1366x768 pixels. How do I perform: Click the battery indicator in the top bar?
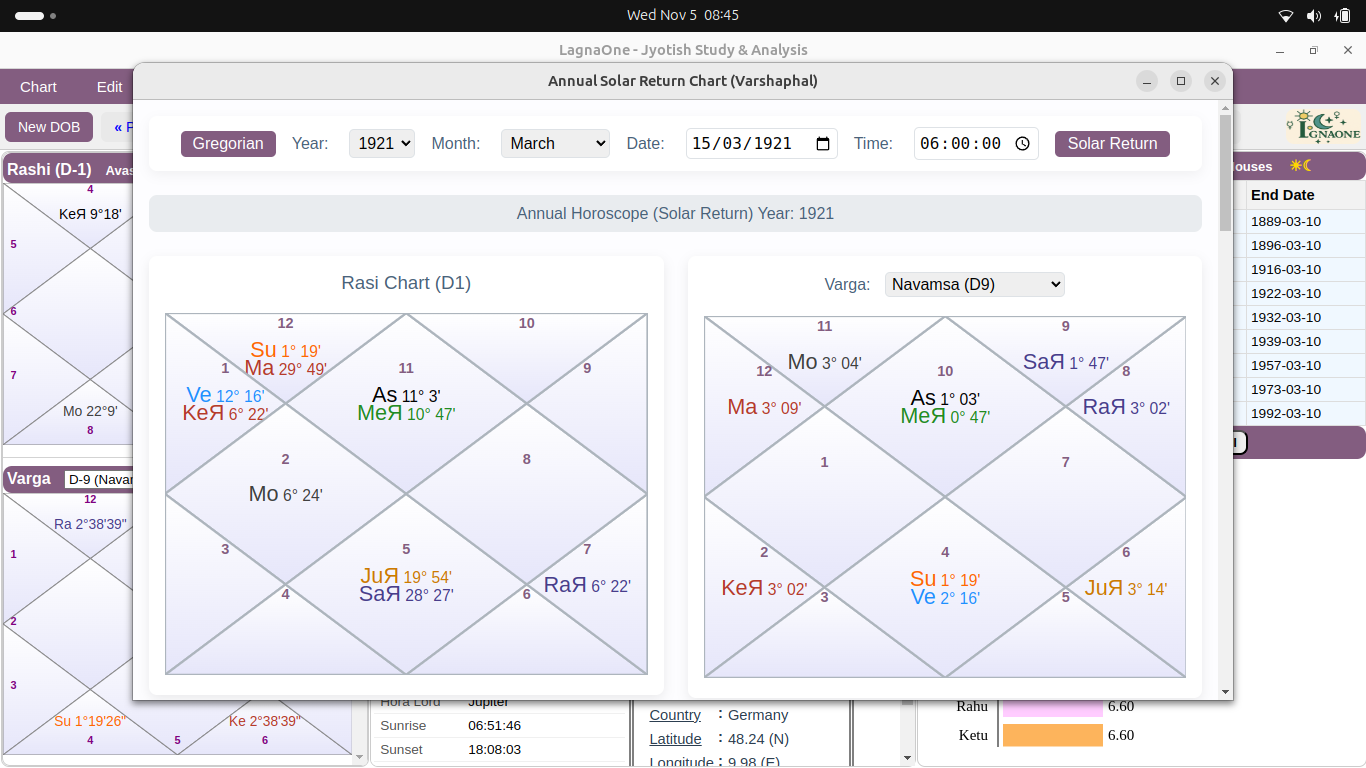1342,15
